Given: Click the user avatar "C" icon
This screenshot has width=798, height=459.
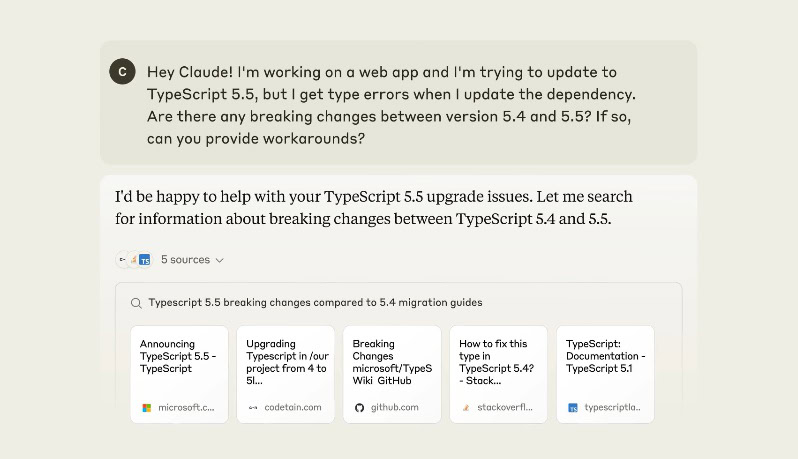Looking at the screenshot, I should (x=122, y=71).
